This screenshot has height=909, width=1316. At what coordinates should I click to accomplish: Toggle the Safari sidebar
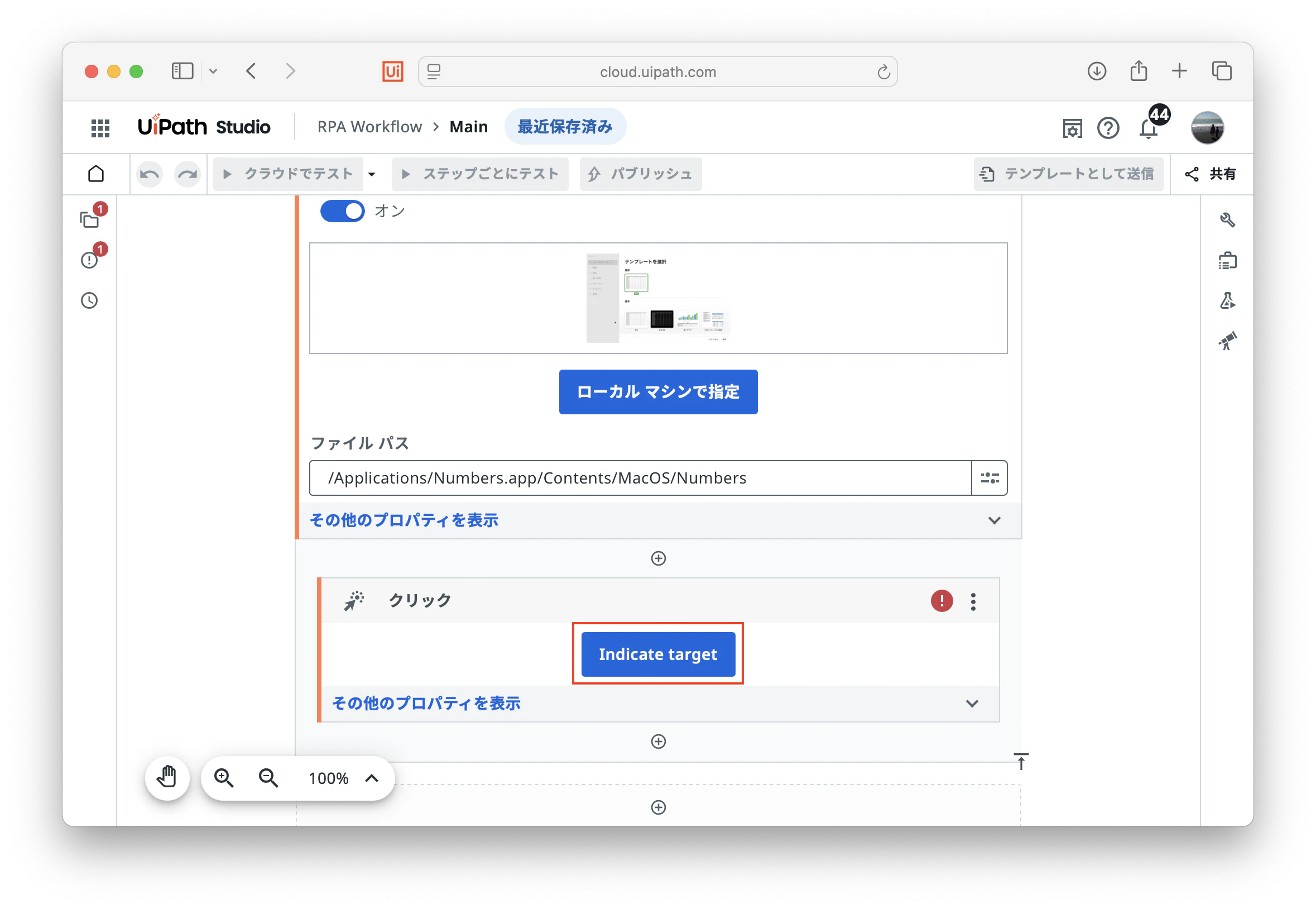[182, 71]
